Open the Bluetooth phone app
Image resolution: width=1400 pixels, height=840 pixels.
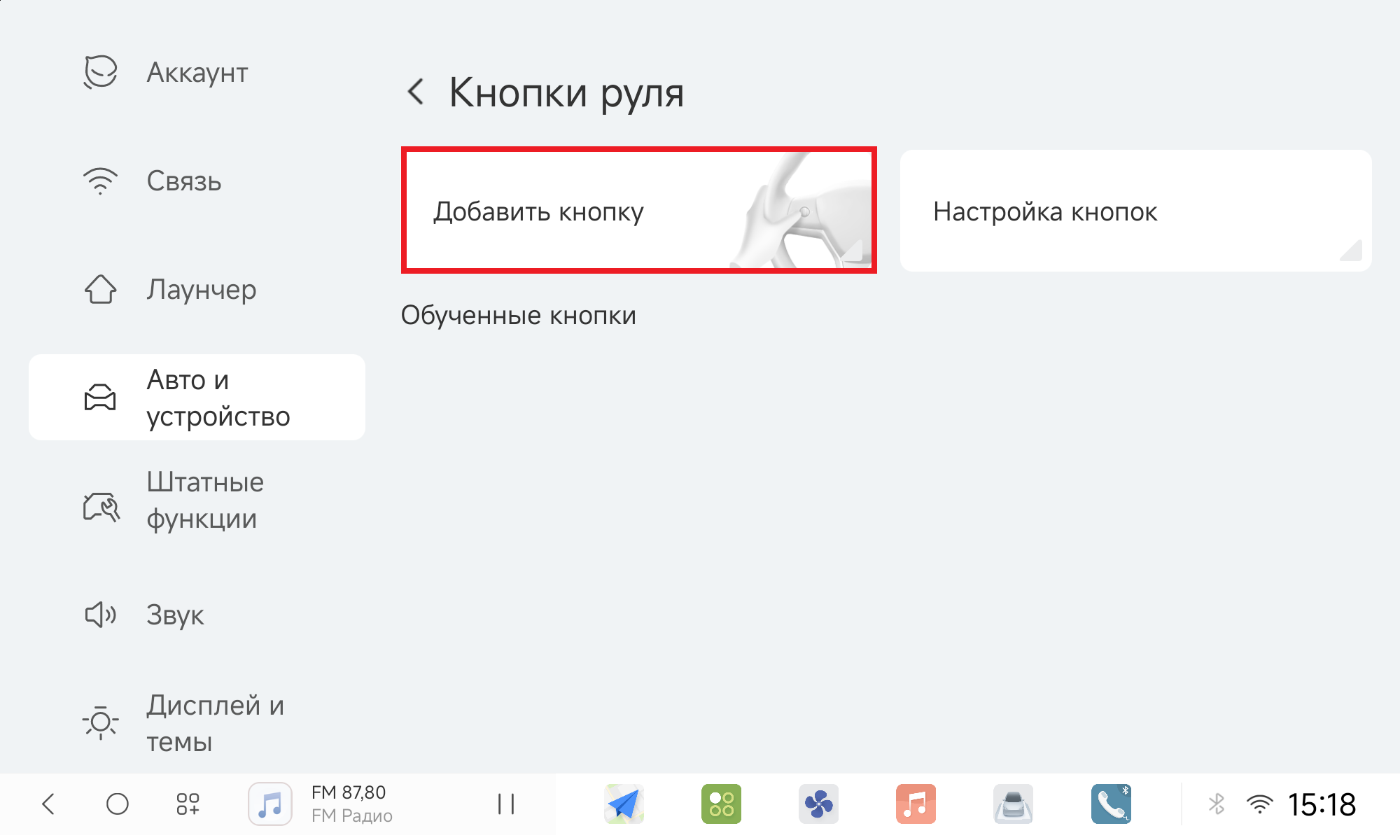click(x=1111, y=804)
